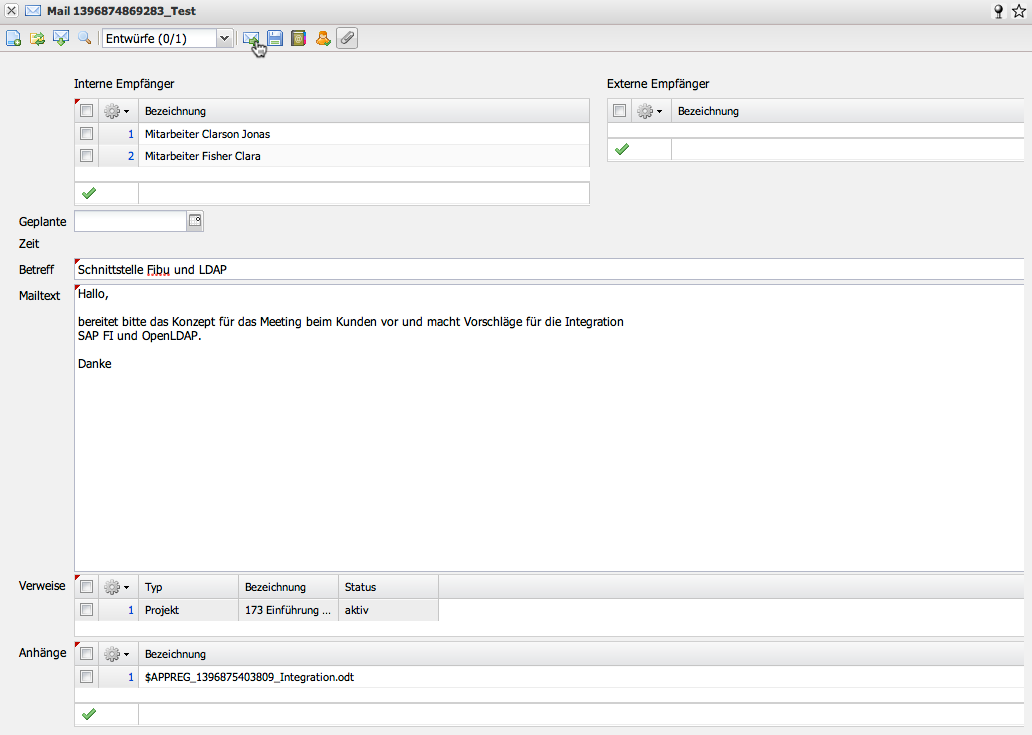Check the box for Mitarbeiter Clarson Jonas
The width and height of the screenshot is (1032, 735).
pos(86,134)
